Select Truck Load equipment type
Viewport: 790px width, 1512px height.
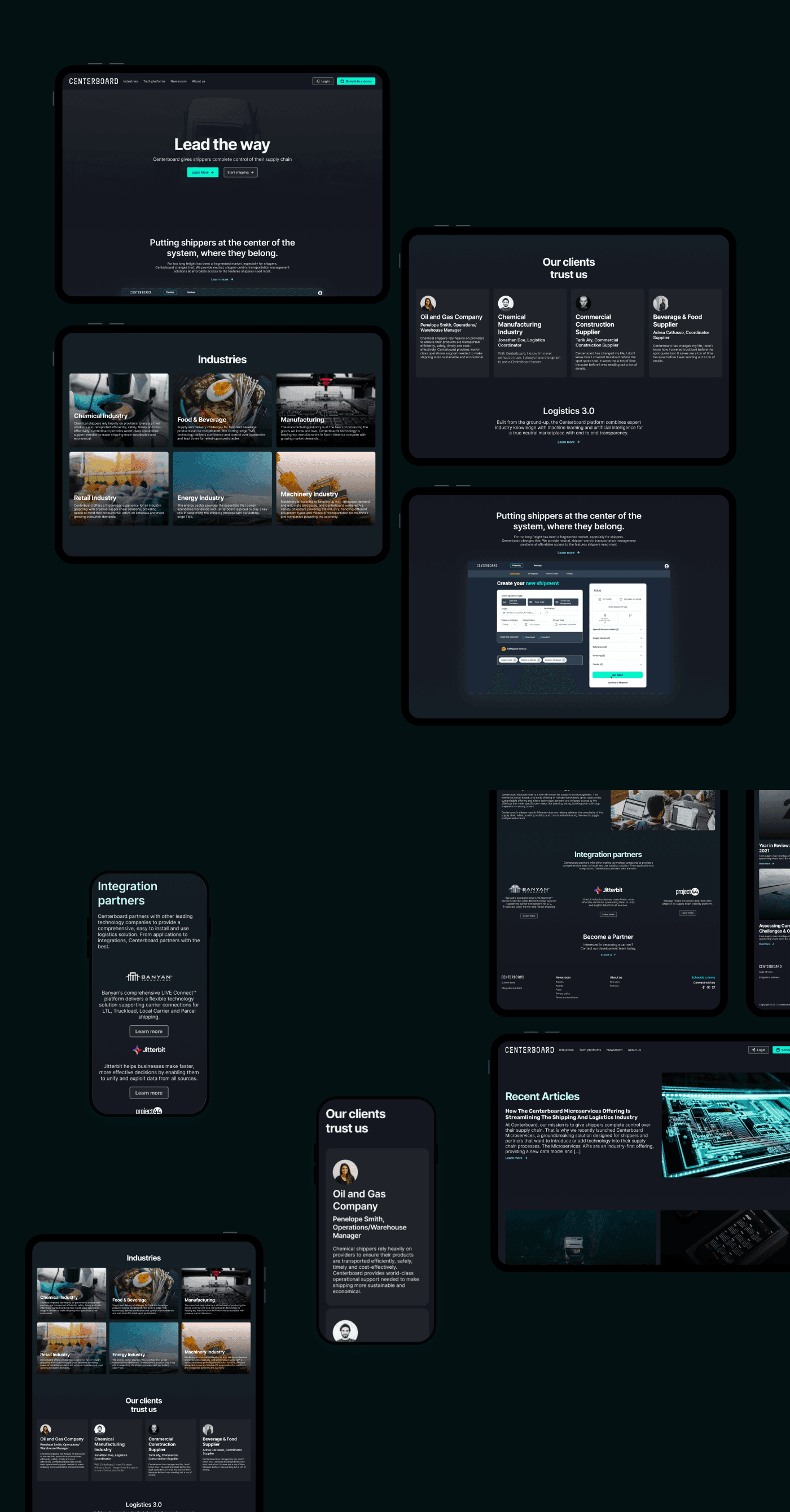click(541, 602)
